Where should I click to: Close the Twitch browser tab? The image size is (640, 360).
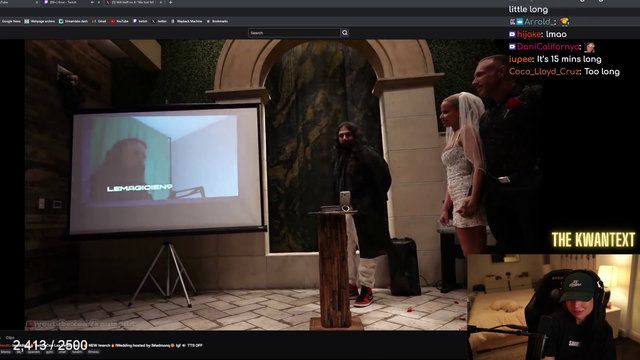pos(99,2)
